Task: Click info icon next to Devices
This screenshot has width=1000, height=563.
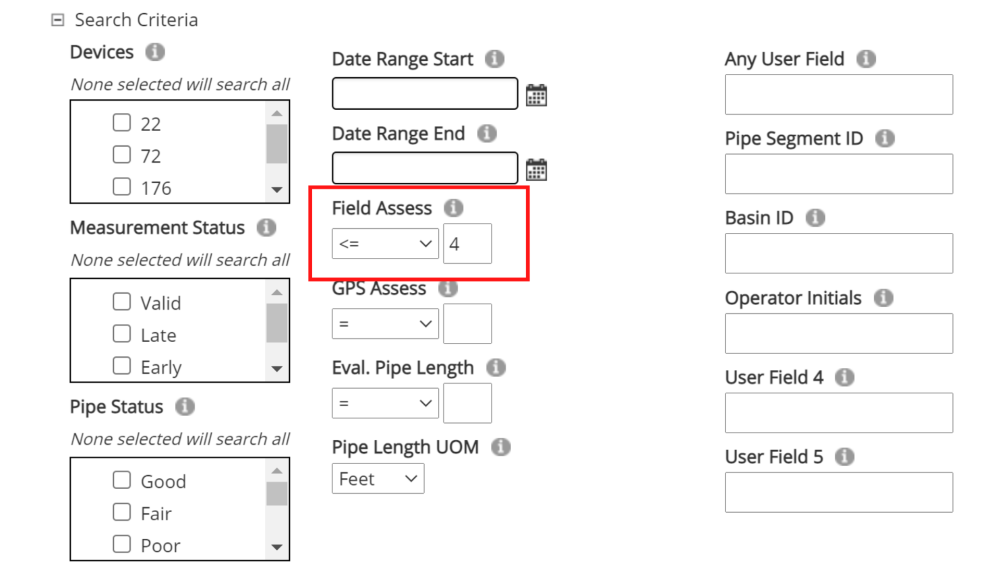Action: [155, 52]
